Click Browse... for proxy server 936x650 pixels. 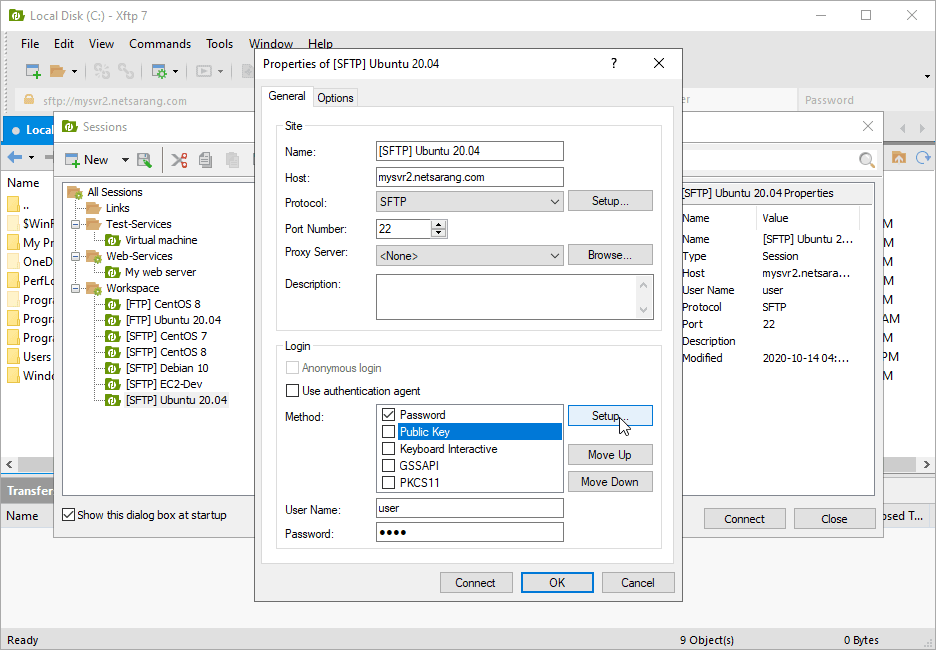610,255
